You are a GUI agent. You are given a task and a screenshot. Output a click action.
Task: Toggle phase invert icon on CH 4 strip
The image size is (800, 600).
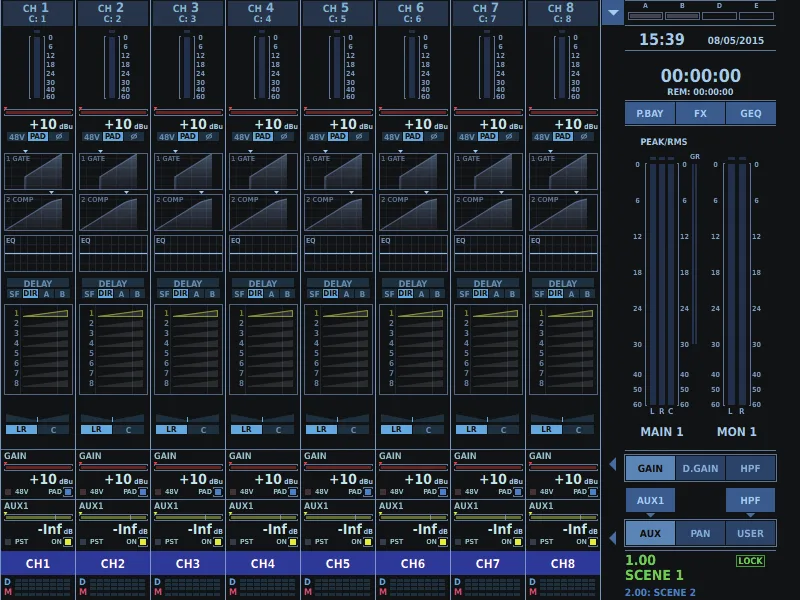point(284,137)
